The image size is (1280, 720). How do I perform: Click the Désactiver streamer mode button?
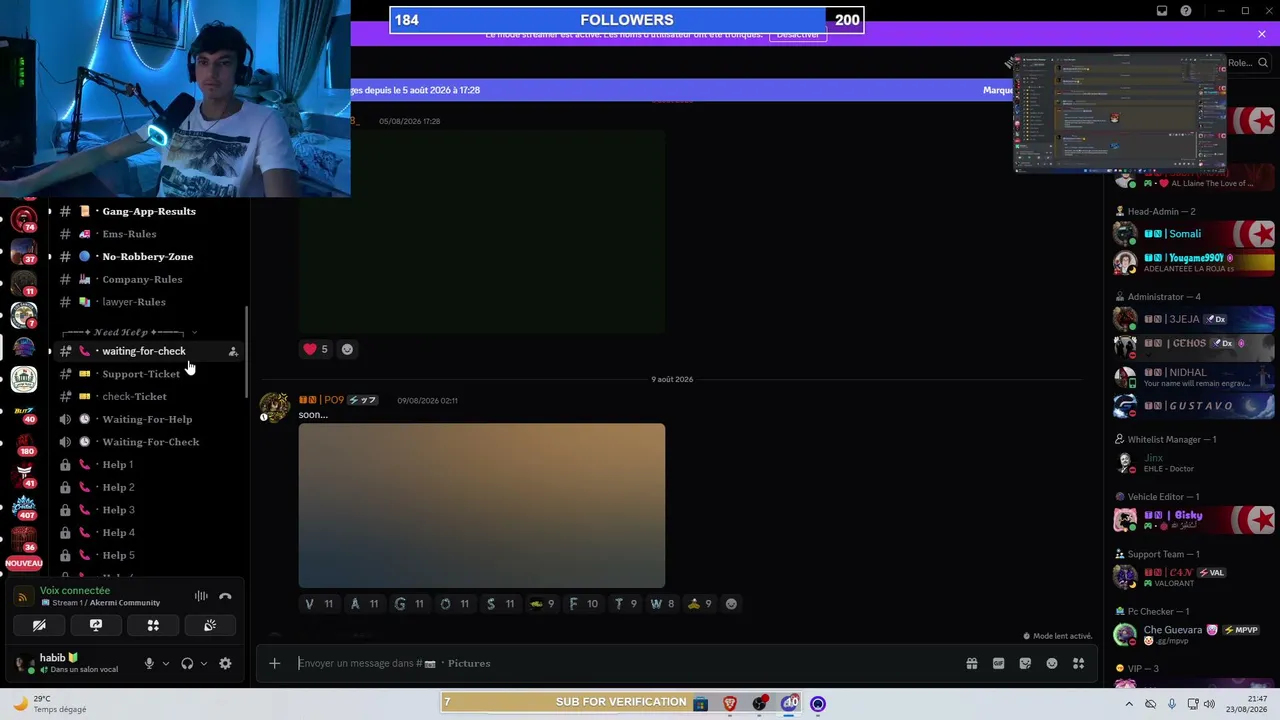click(x=798, y=35)
